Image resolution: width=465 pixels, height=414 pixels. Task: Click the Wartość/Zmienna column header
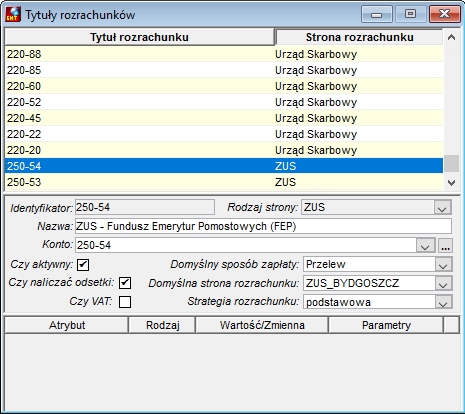(262, 325)
